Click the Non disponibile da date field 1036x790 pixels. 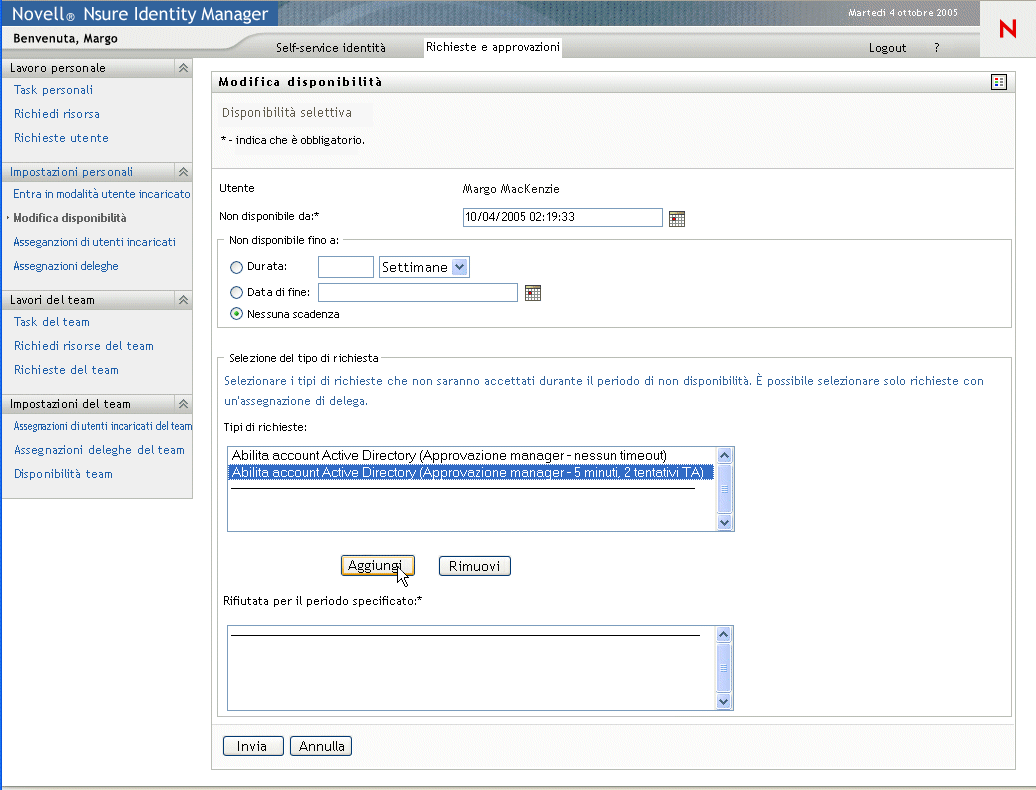(x=562, y=217)
